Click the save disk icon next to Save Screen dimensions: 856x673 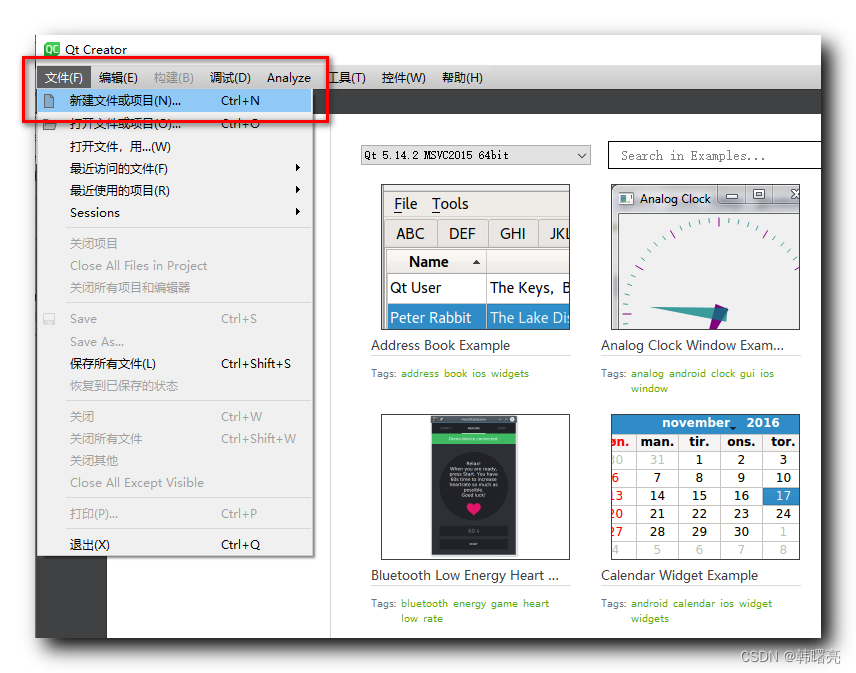tap(48, 318)
